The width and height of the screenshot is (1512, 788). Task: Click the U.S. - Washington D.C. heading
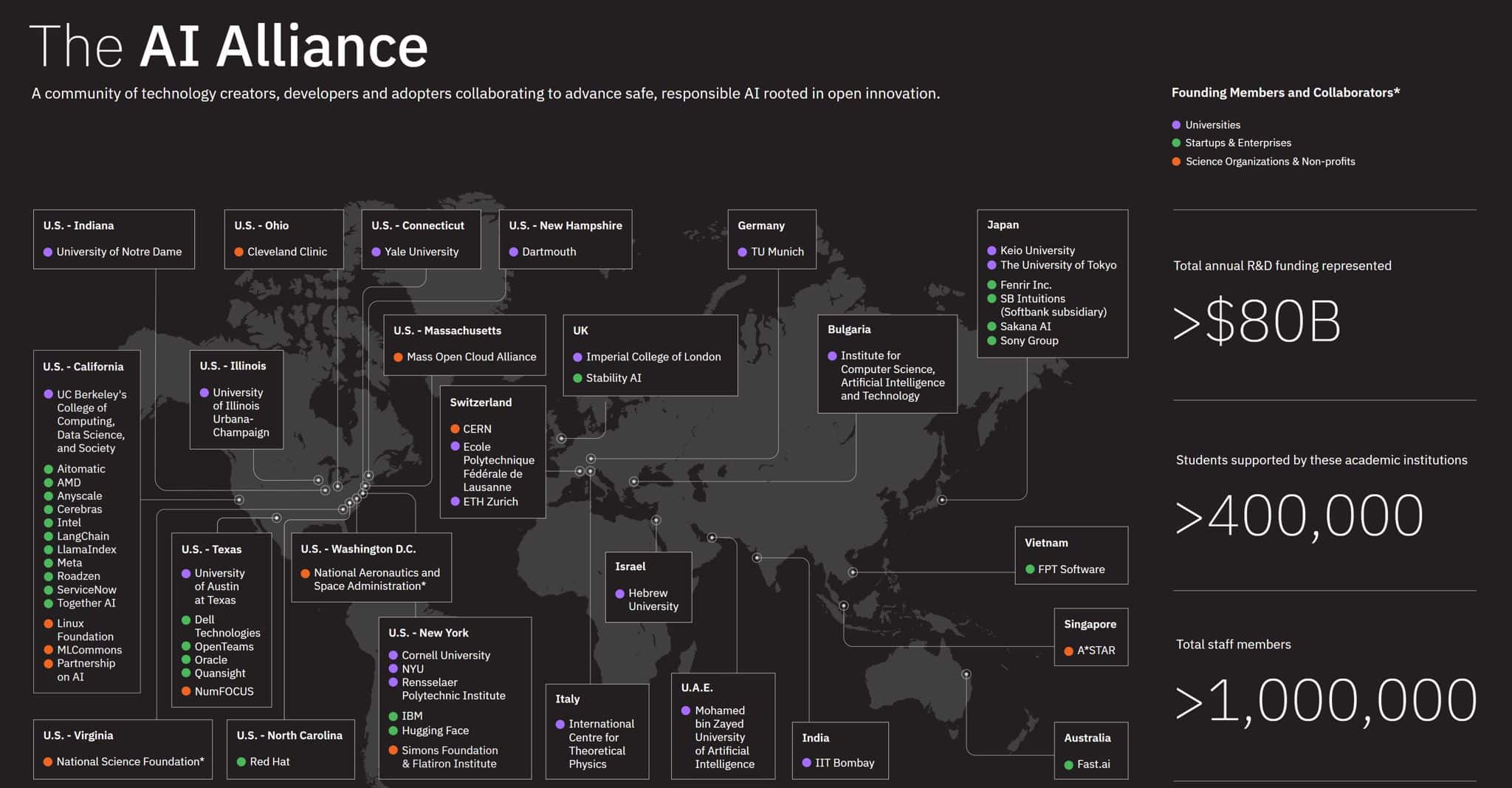pyautogui.click(x=358, y=549)
